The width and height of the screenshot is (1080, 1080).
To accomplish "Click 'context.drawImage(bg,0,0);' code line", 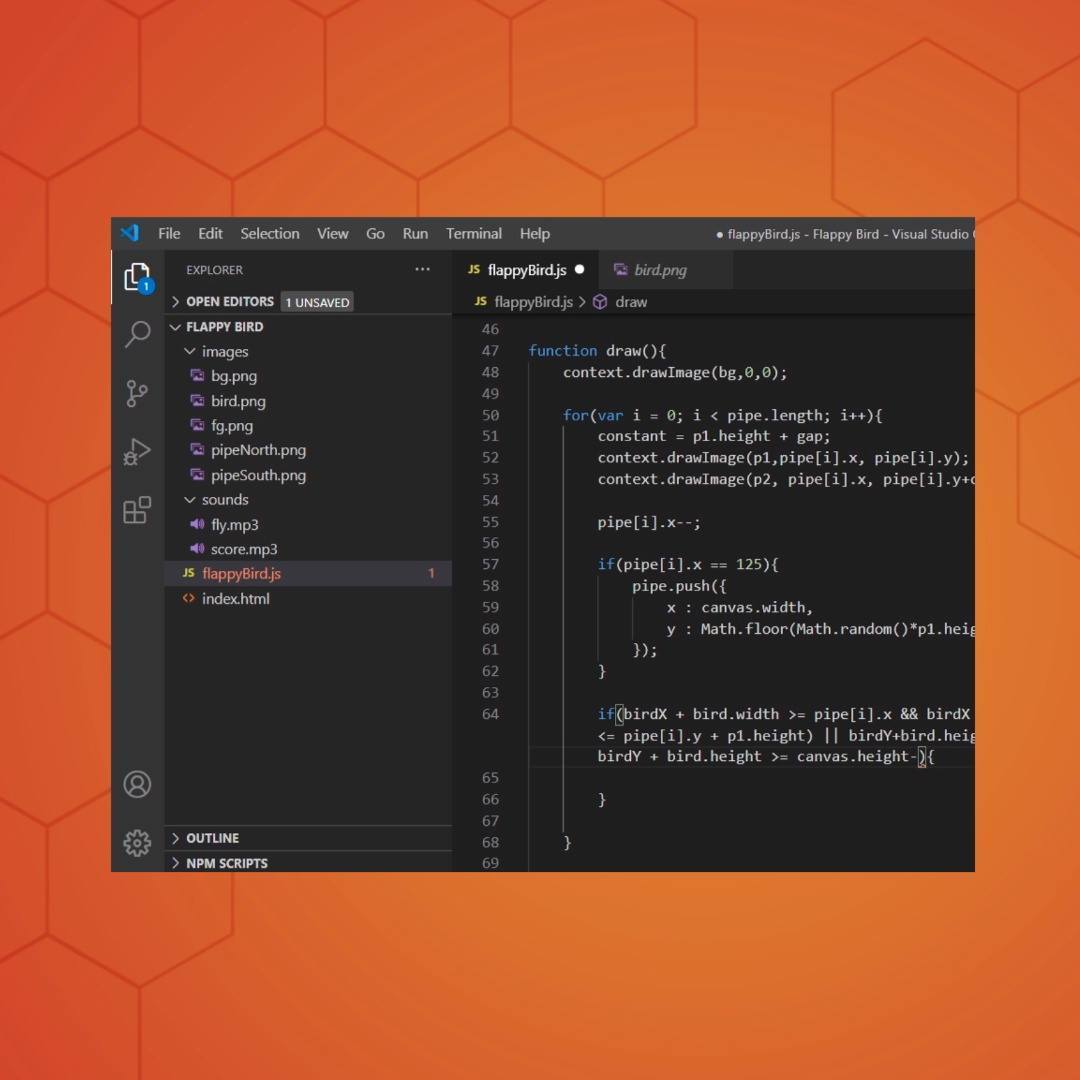I will tap(674, 372).
